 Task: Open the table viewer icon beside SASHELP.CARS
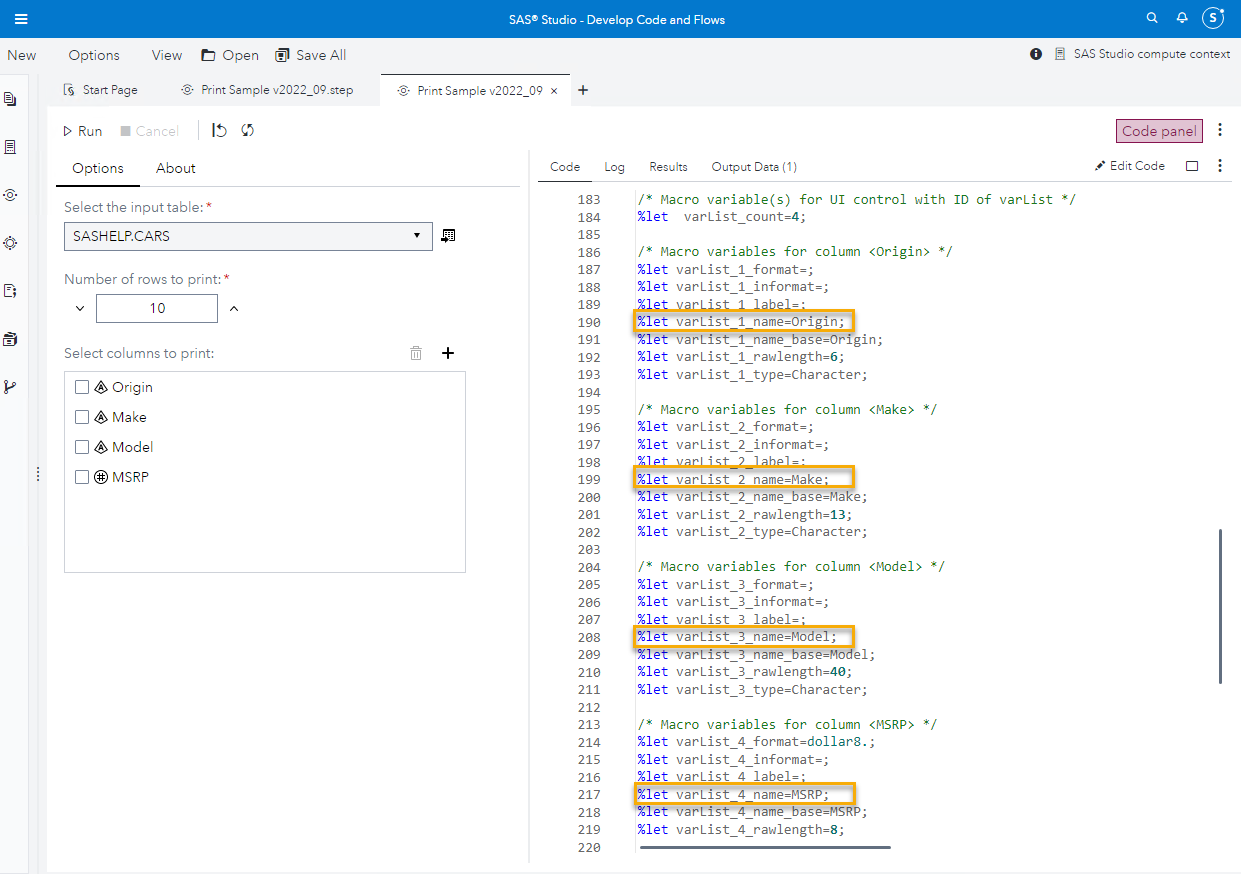[447, 235]
